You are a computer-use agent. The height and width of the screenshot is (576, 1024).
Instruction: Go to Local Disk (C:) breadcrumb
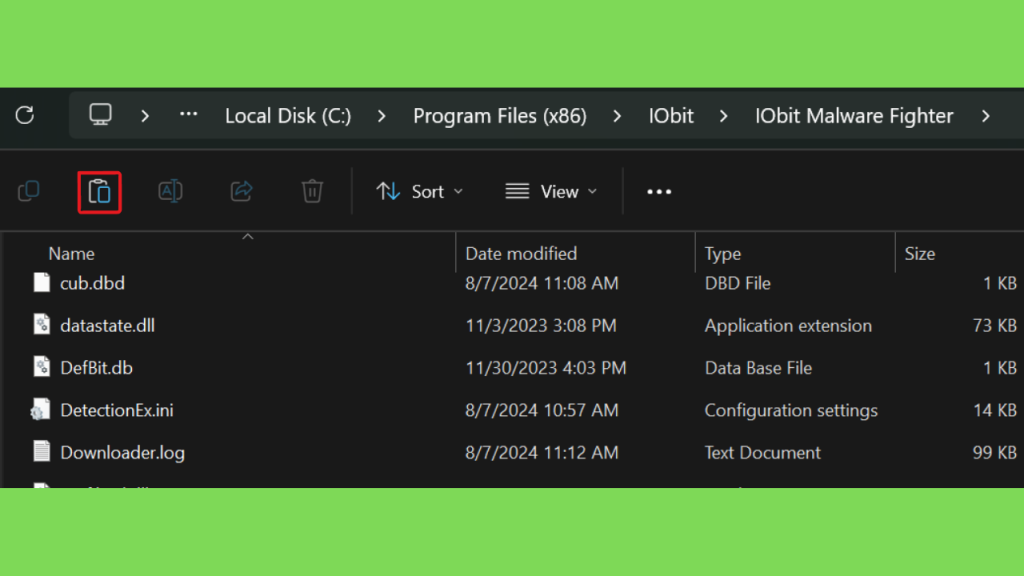click(288, 116)
